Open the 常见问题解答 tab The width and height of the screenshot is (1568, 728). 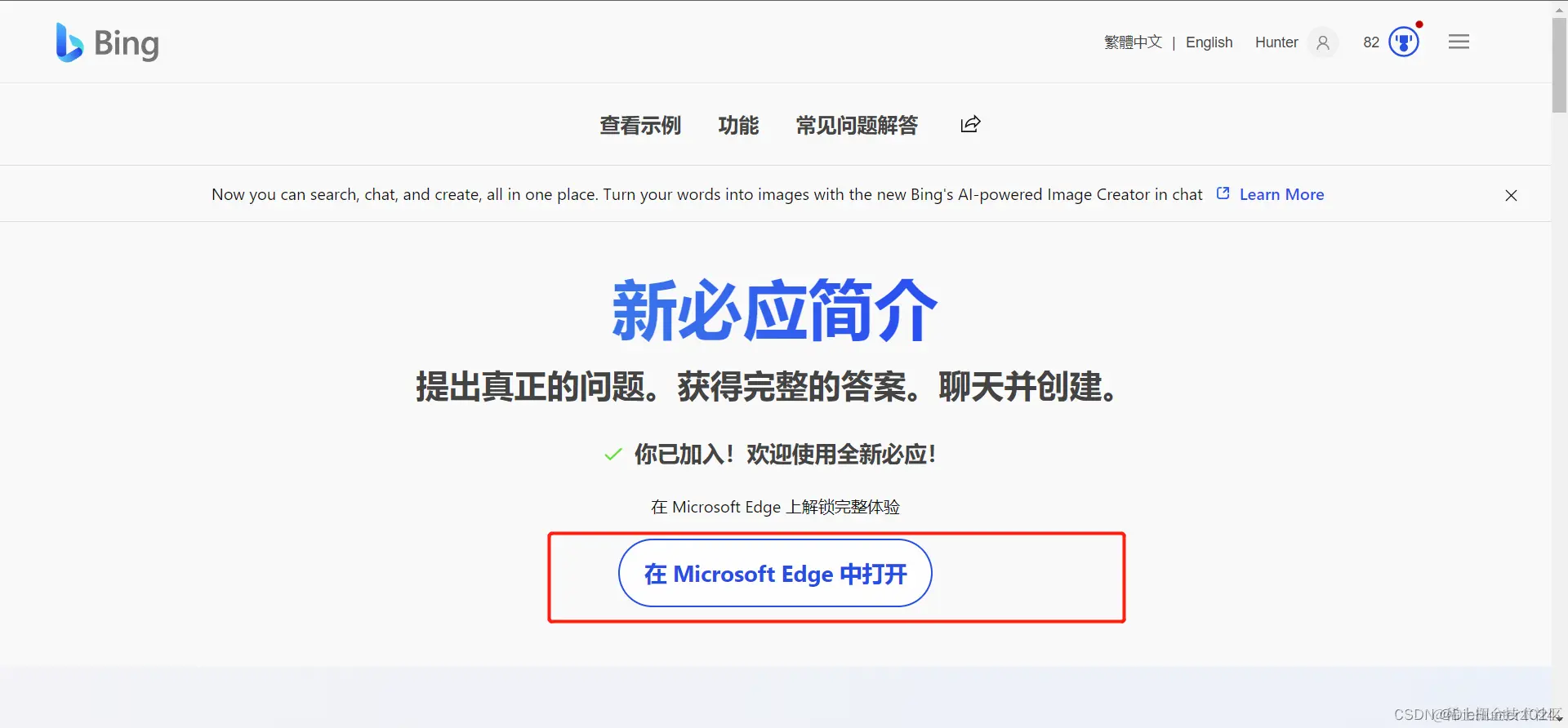[857, 125]
